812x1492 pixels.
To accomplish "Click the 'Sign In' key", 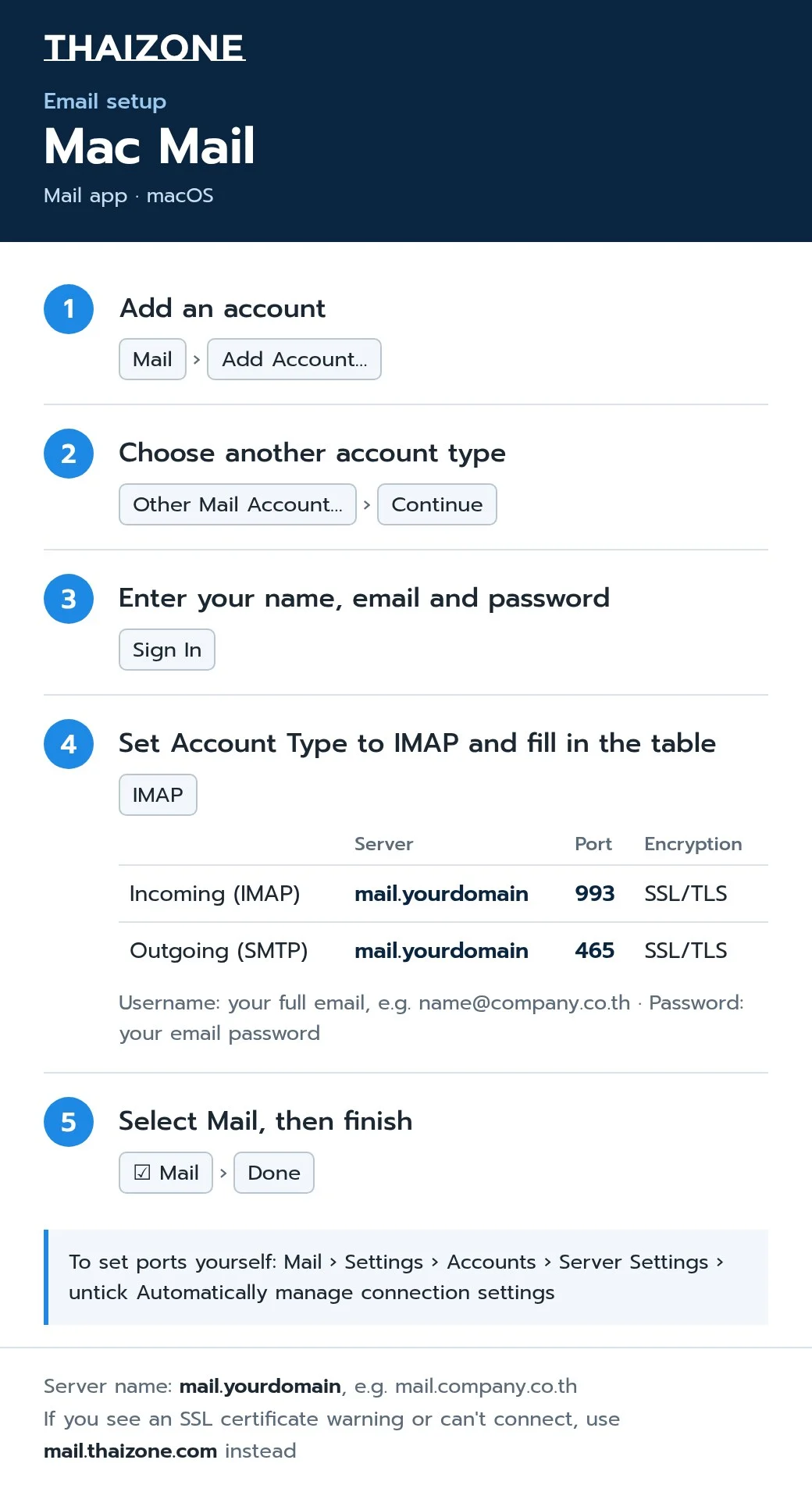I will (167, 650).
